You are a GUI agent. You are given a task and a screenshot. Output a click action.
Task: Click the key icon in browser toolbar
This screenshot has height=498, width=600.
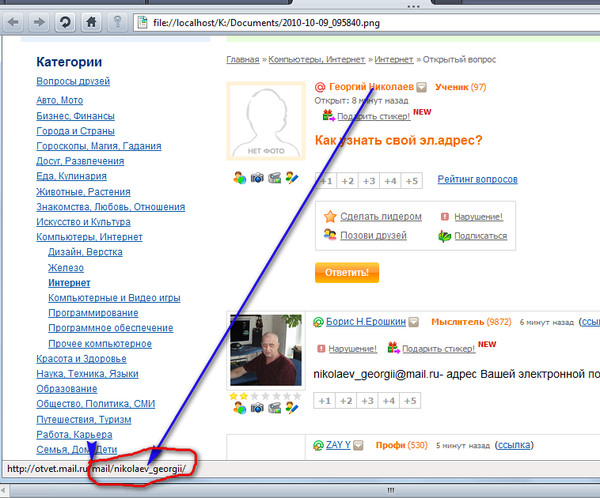click(x=118, y=22)
